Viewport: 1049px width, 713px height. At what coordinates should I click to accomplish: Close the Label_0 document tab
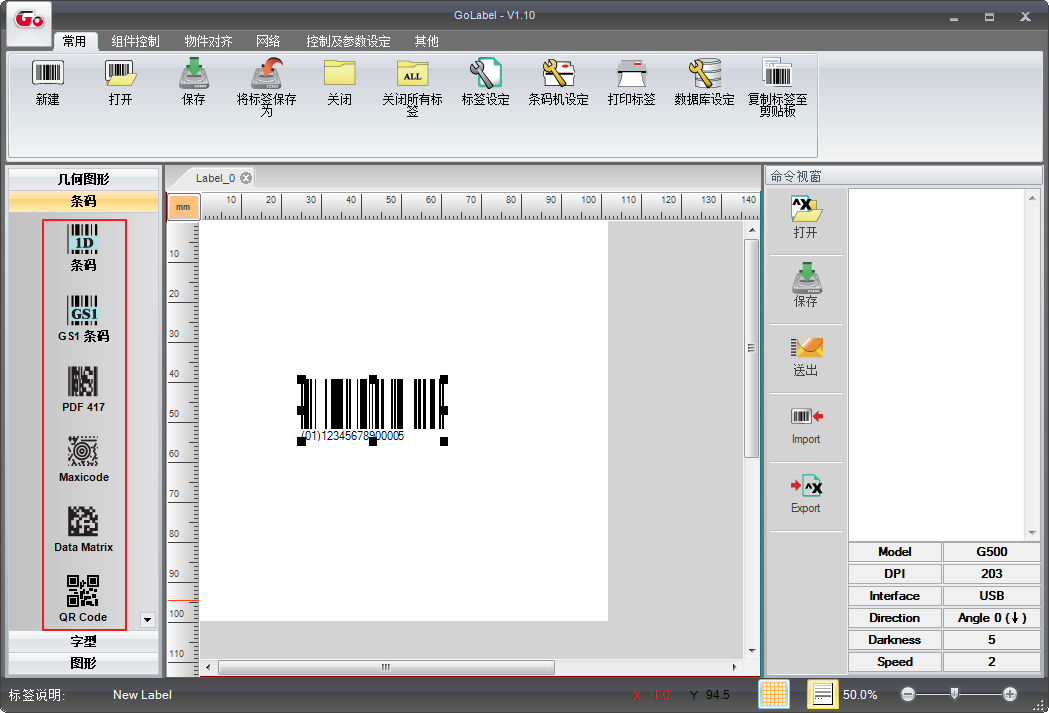pyautogui.click(x=246, y=178)
